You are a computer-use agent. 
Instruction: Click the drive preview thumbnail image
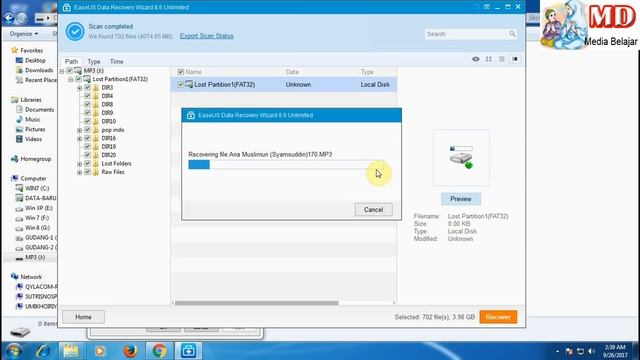[x=461, y=158]
